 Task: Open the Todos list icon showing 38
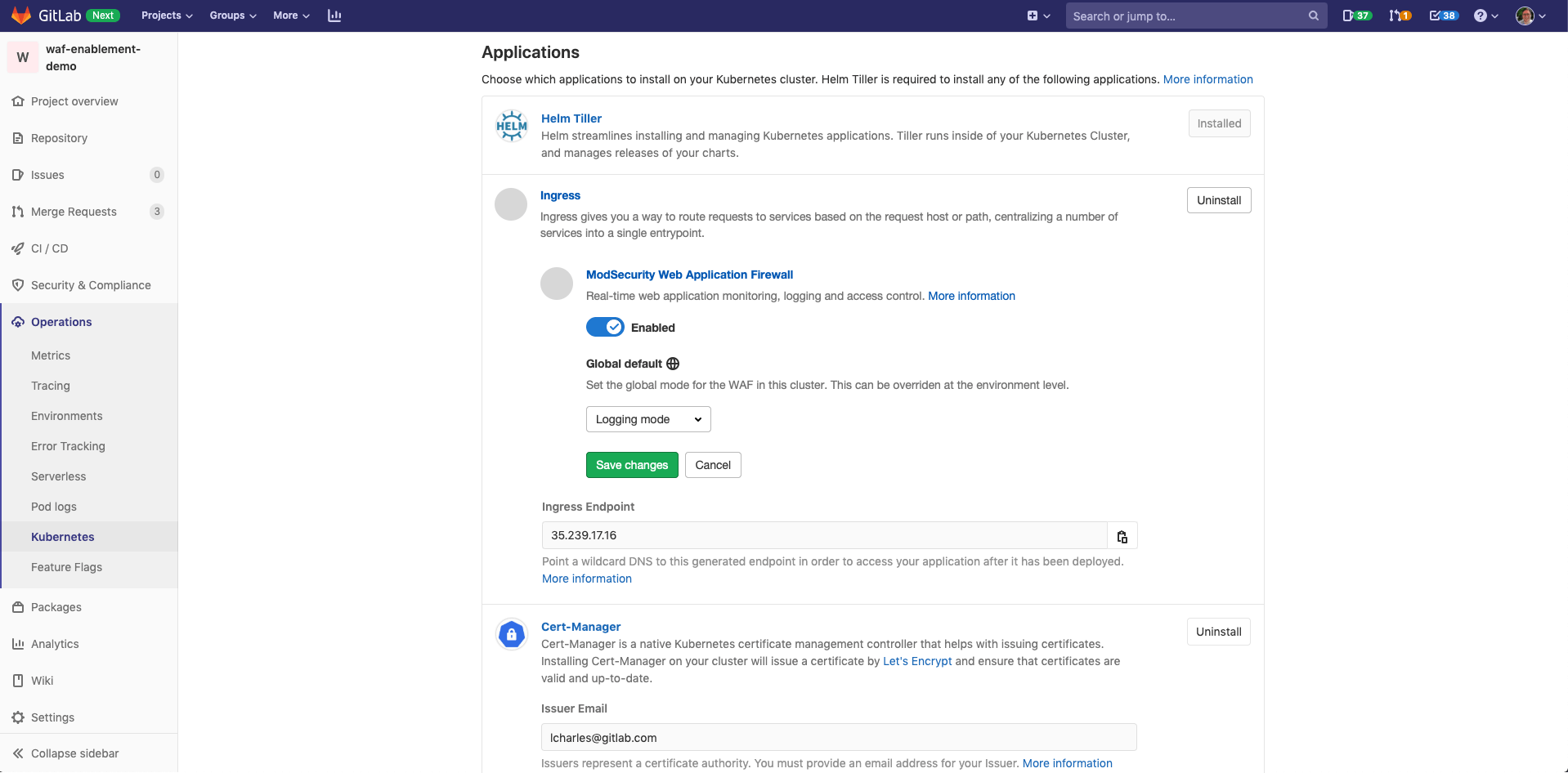1444,15
